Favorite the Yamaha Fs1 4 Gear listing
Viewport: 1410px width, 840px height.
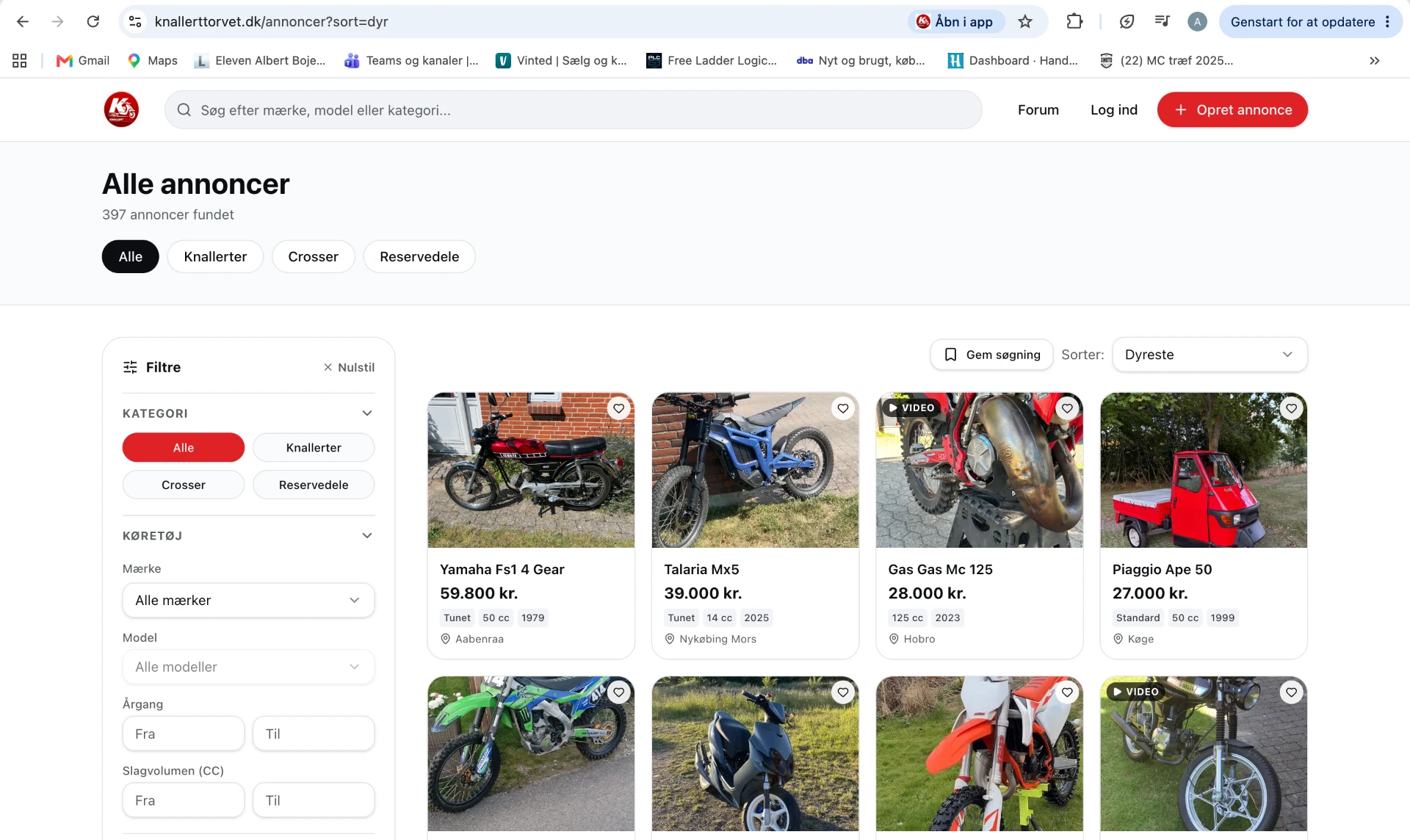[619, 408]
